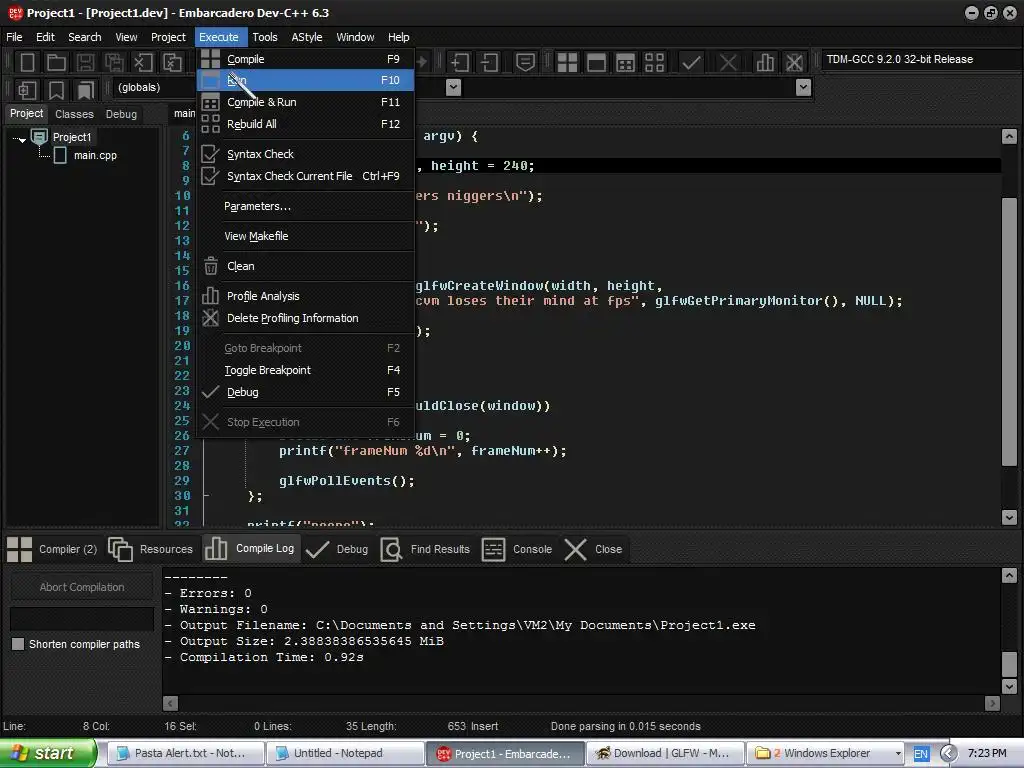Open Parameters... from Execute menu
This screenshot has height=768, width=1024.
pyautogui.click(x=306, y=206)
